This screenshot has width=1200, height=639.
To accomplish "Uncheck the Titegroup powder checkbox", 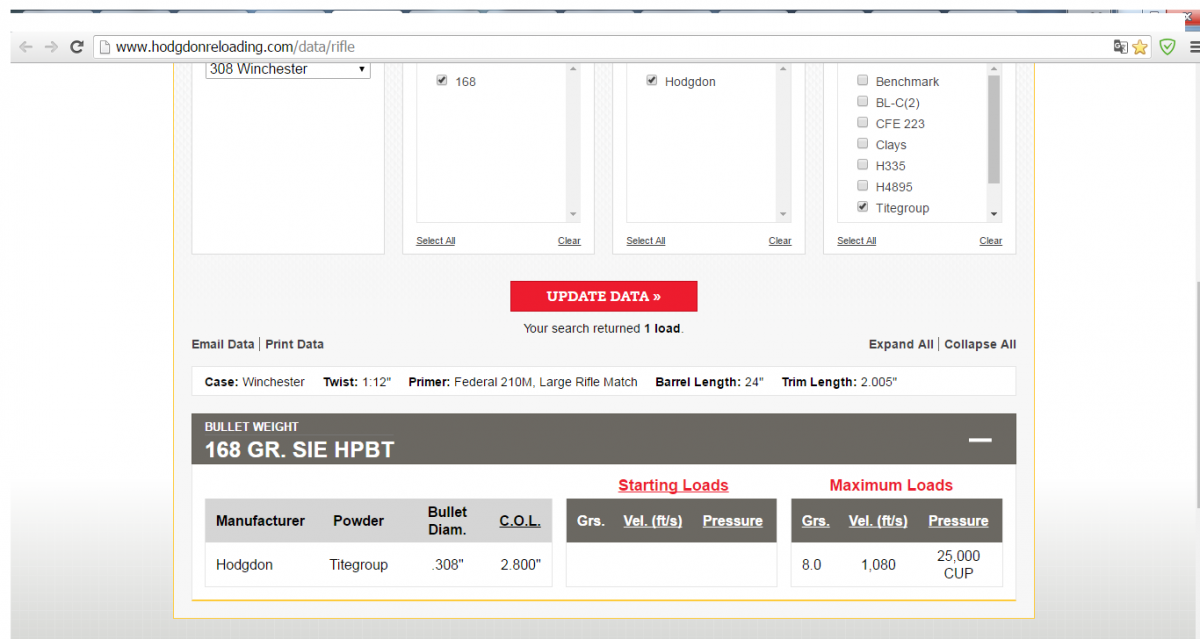I will pyautogui.click(x=863, y=207).
